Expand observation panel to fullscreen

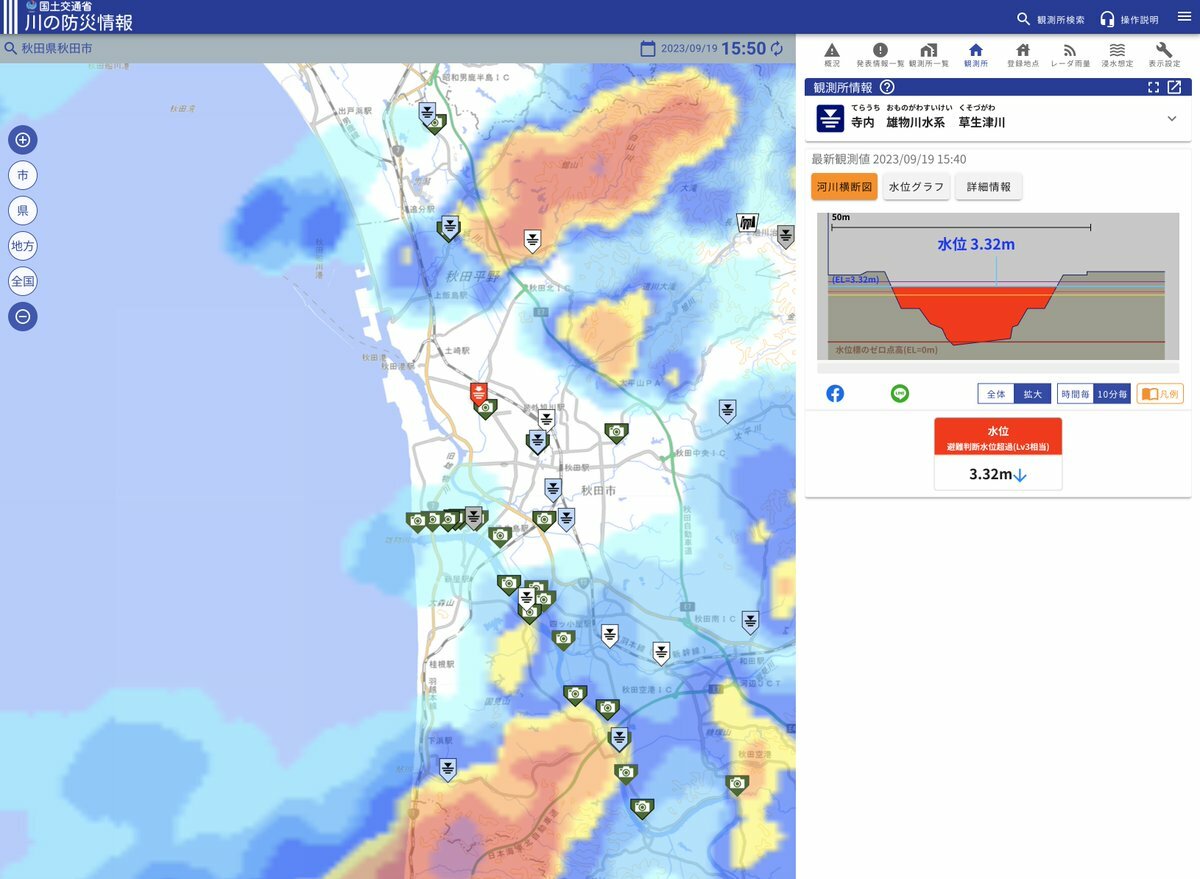pyautogui.click(x=1153, y=87)
